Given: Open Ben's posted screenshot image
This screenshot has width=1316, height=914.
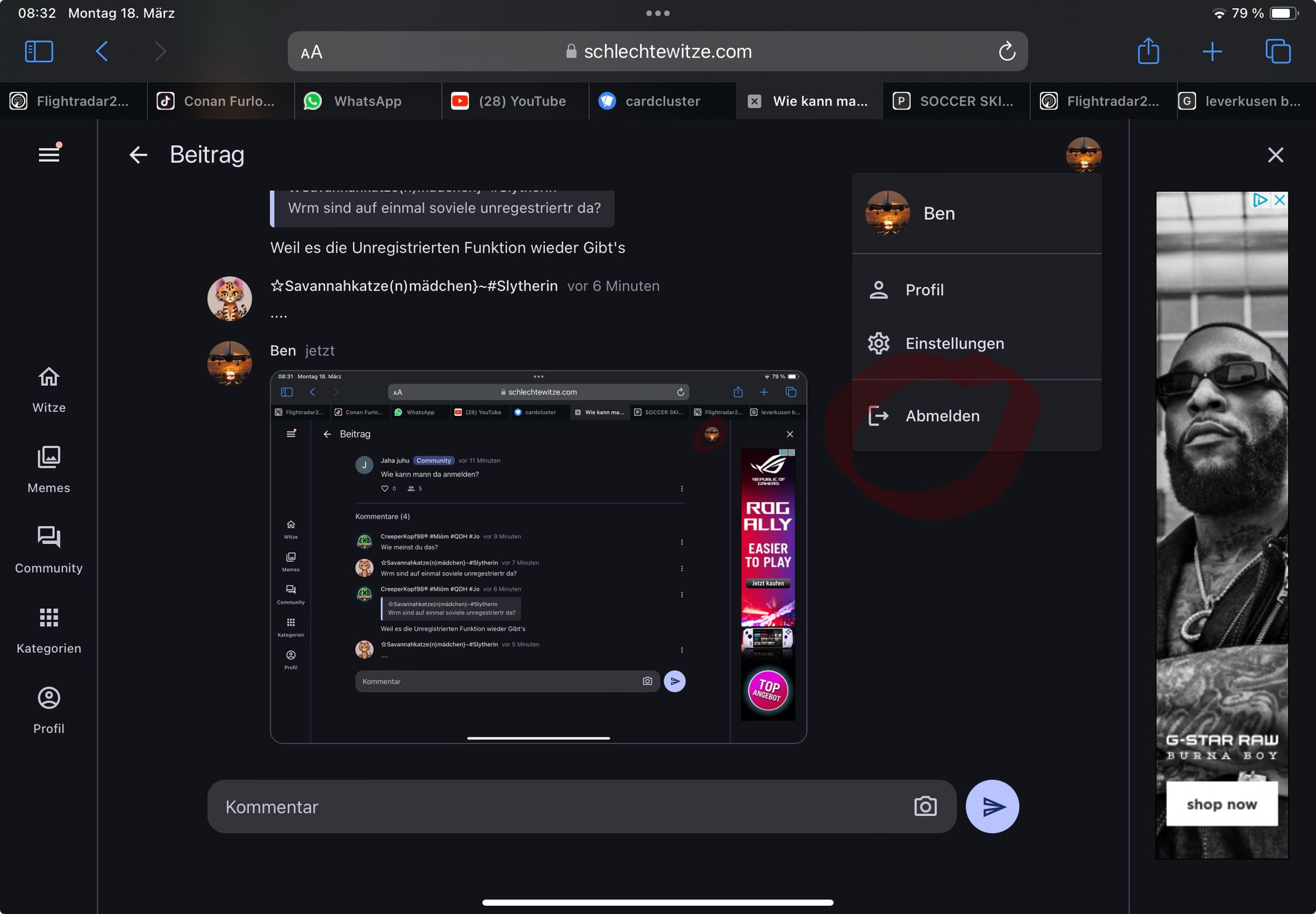Looking at the screenshot, I should [538, 556].
